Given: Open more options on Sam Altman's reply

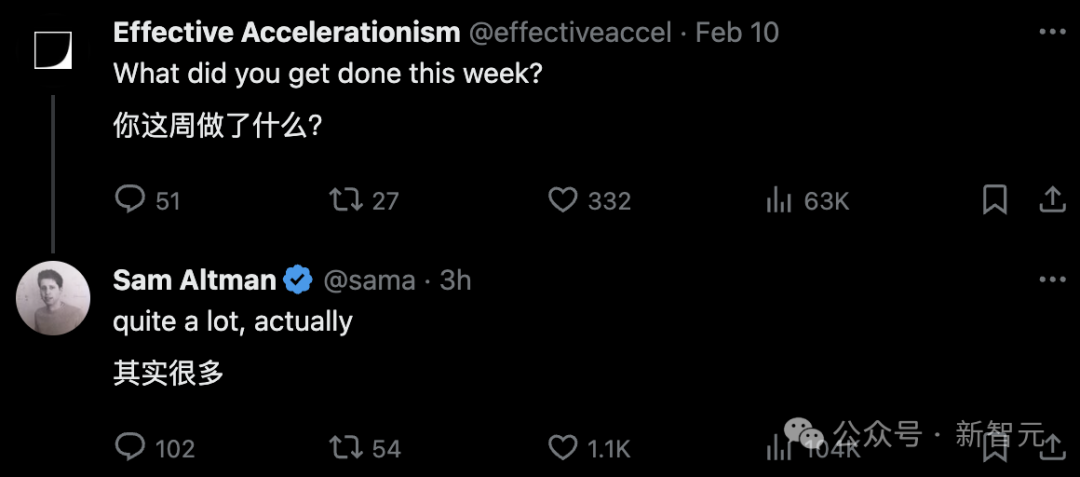Looking at the screenshot, I should click(1052, 279).
